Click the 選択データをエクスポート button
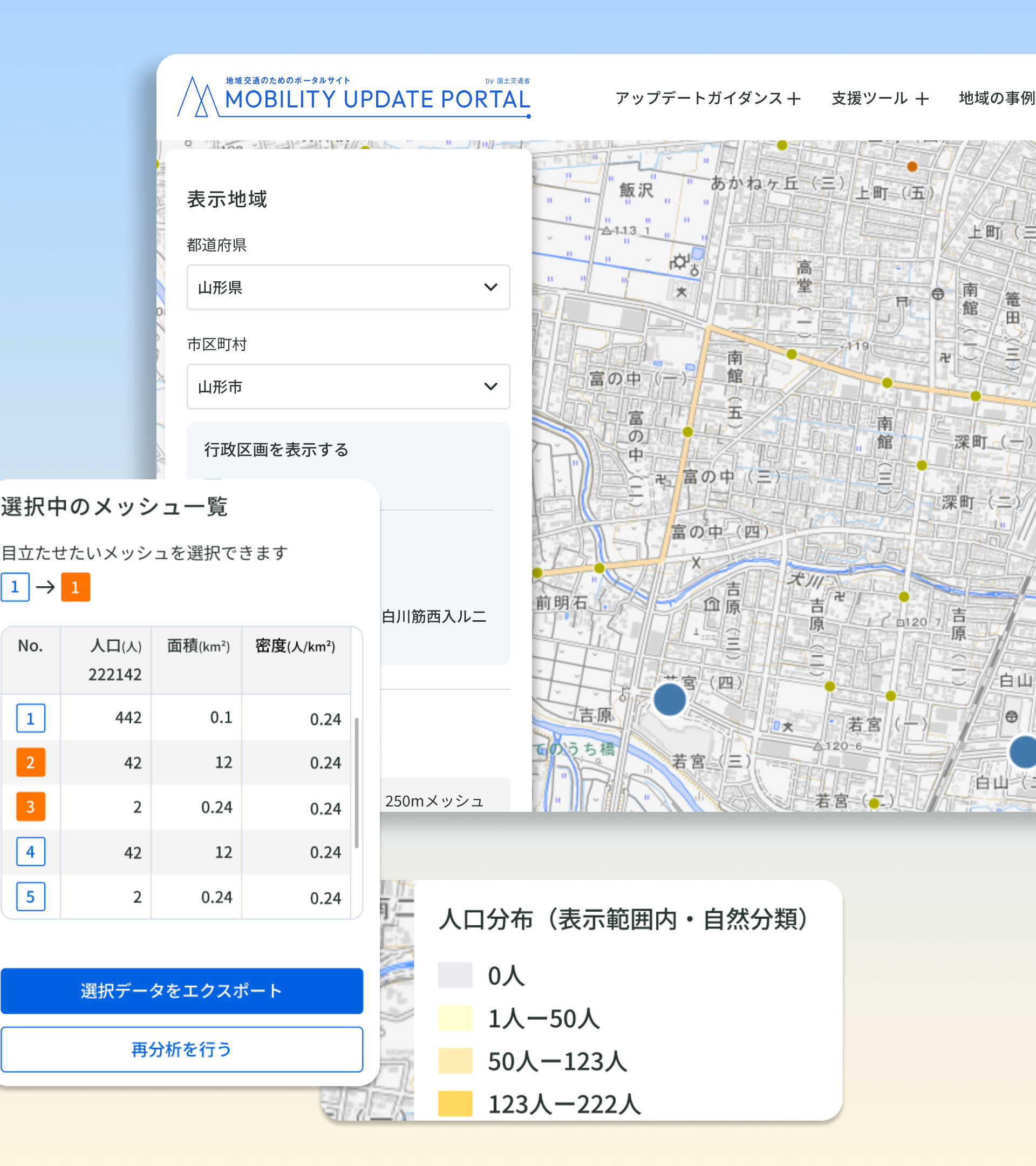Screen dimensions: 1036x1166 point(181,991)
